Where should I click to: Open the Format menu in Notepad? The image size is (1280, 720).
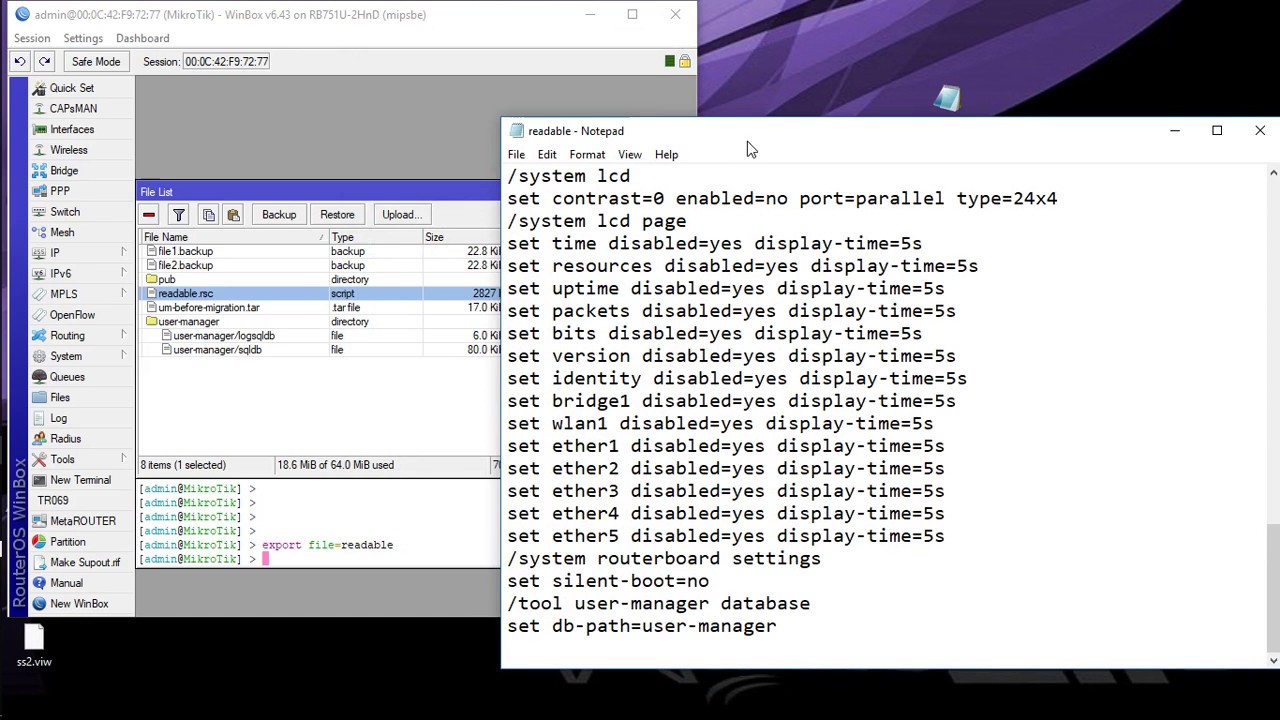coord(587,154)
